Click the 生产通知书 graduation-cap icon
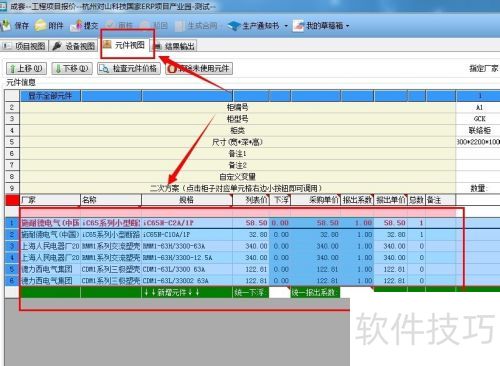The image size is (500, 366). point(234,26)
